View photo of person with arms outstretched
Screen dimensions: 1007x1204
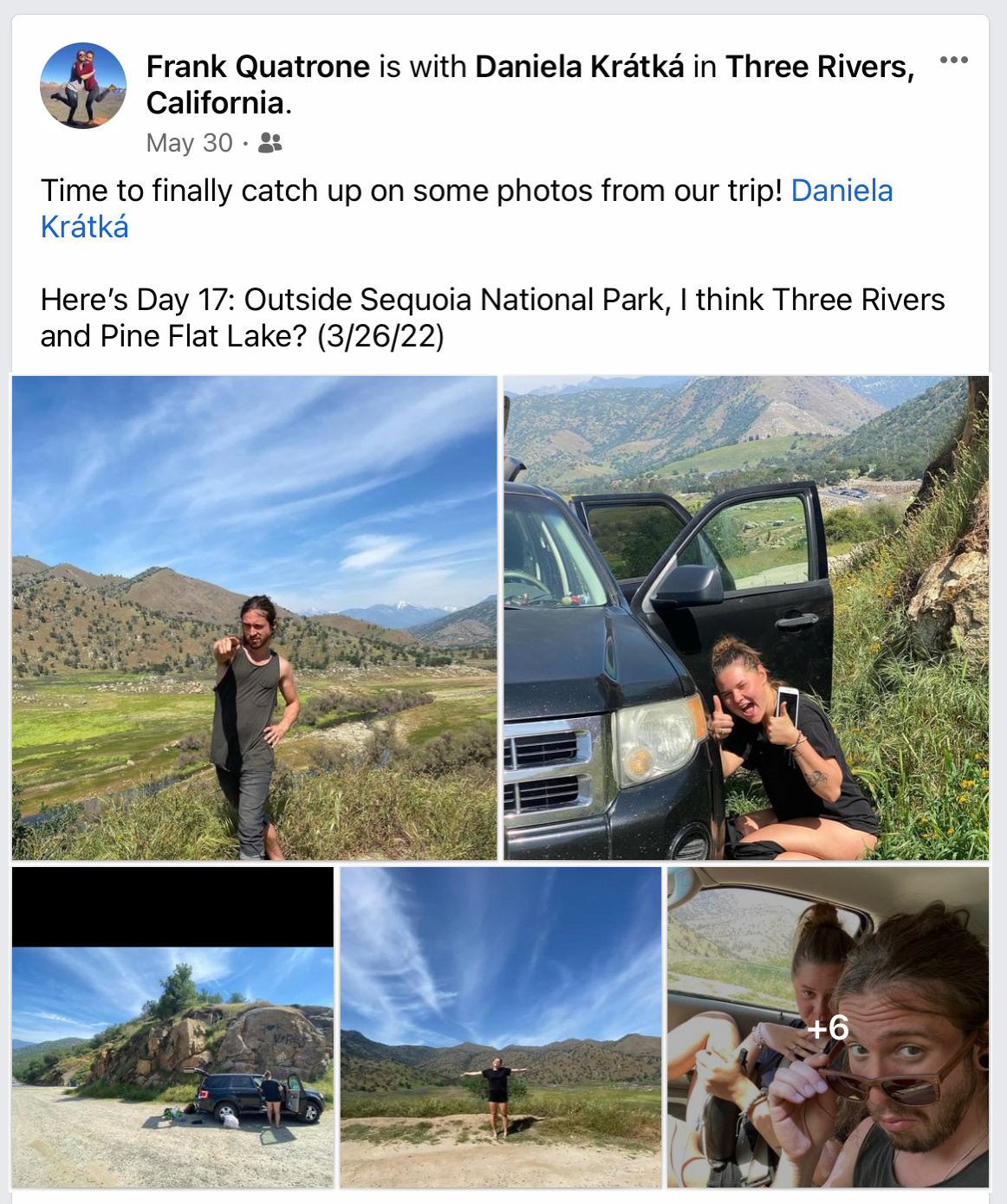[x=500, y=1027]
